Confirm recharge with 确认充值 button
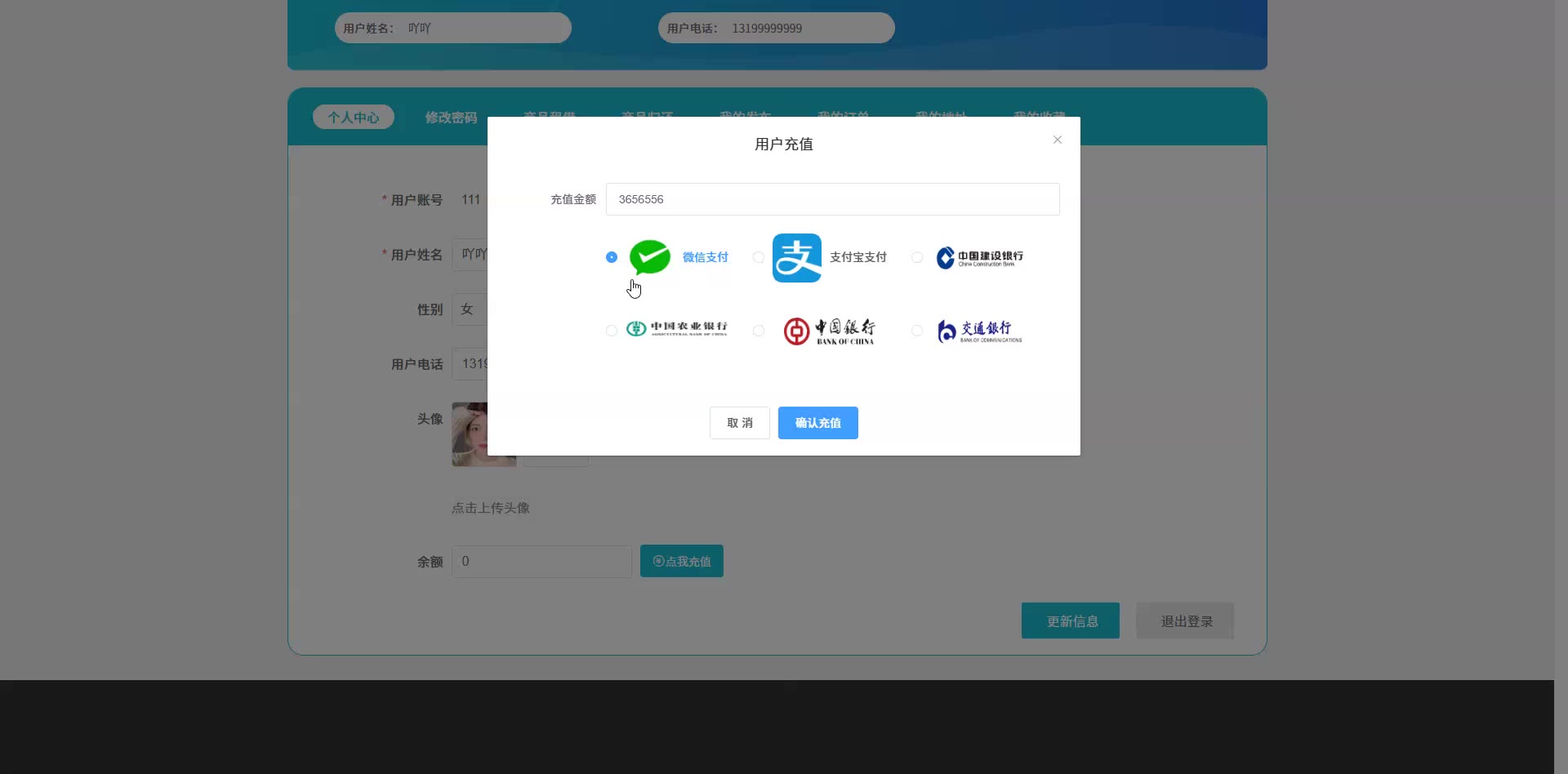 [818, 423]
